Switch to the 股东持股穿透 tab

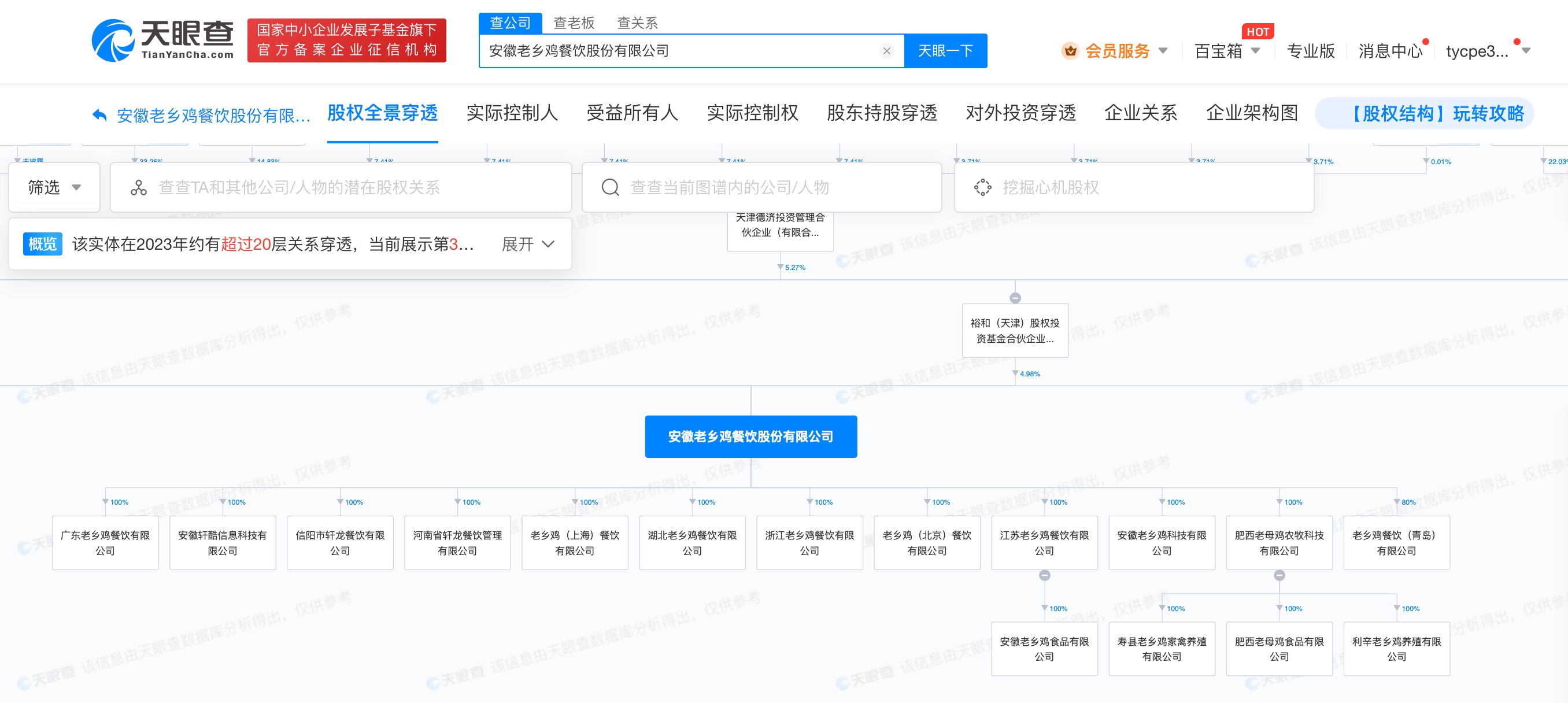[881, 113]
